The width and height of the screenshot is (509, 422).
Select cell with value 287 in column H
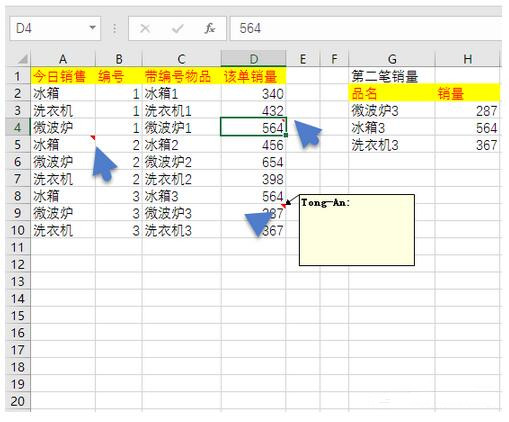(x=467, y=110)
